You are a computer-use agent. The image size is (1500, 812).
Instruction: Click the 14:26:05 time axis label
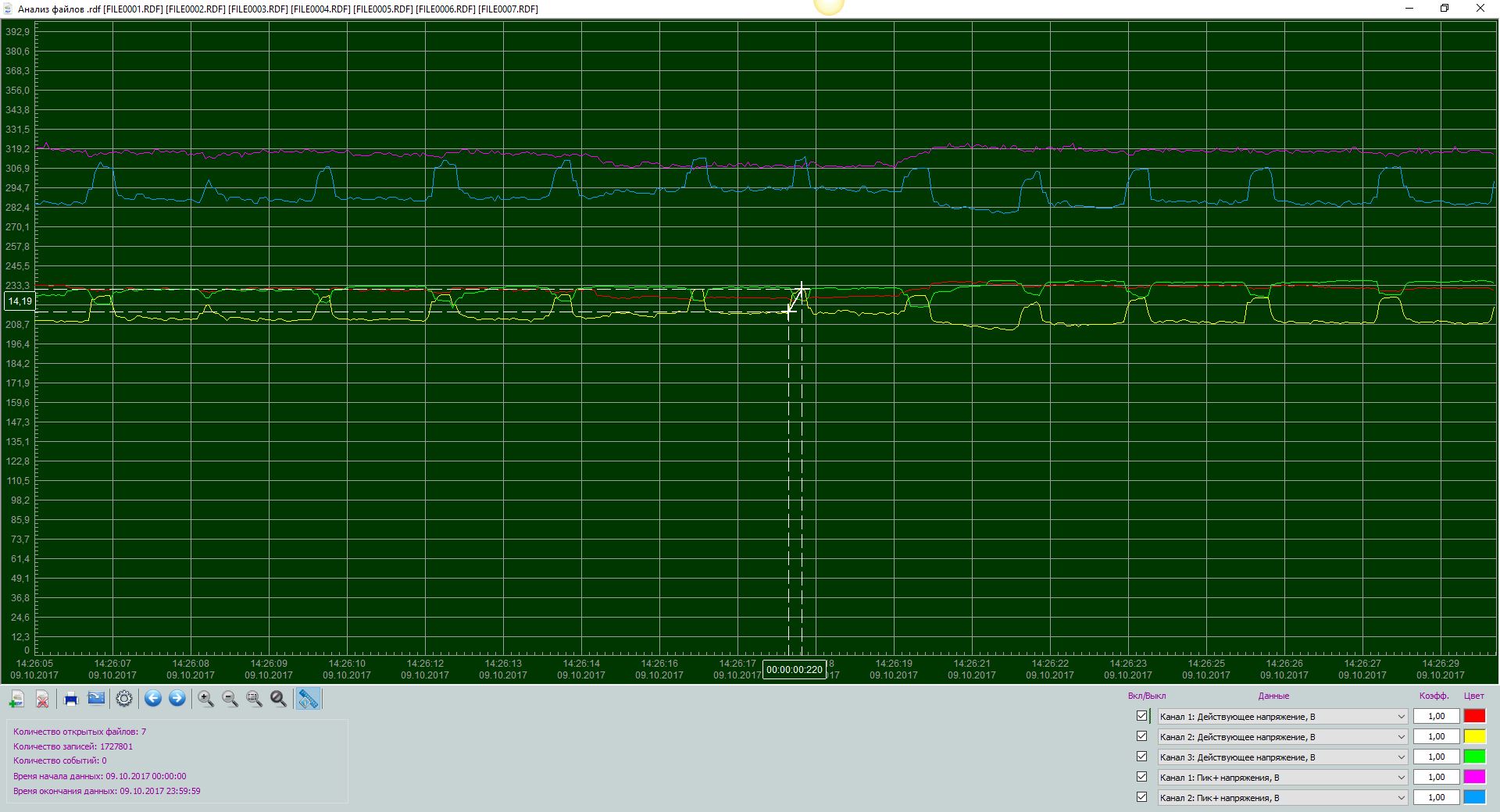[x=34, y=664]
